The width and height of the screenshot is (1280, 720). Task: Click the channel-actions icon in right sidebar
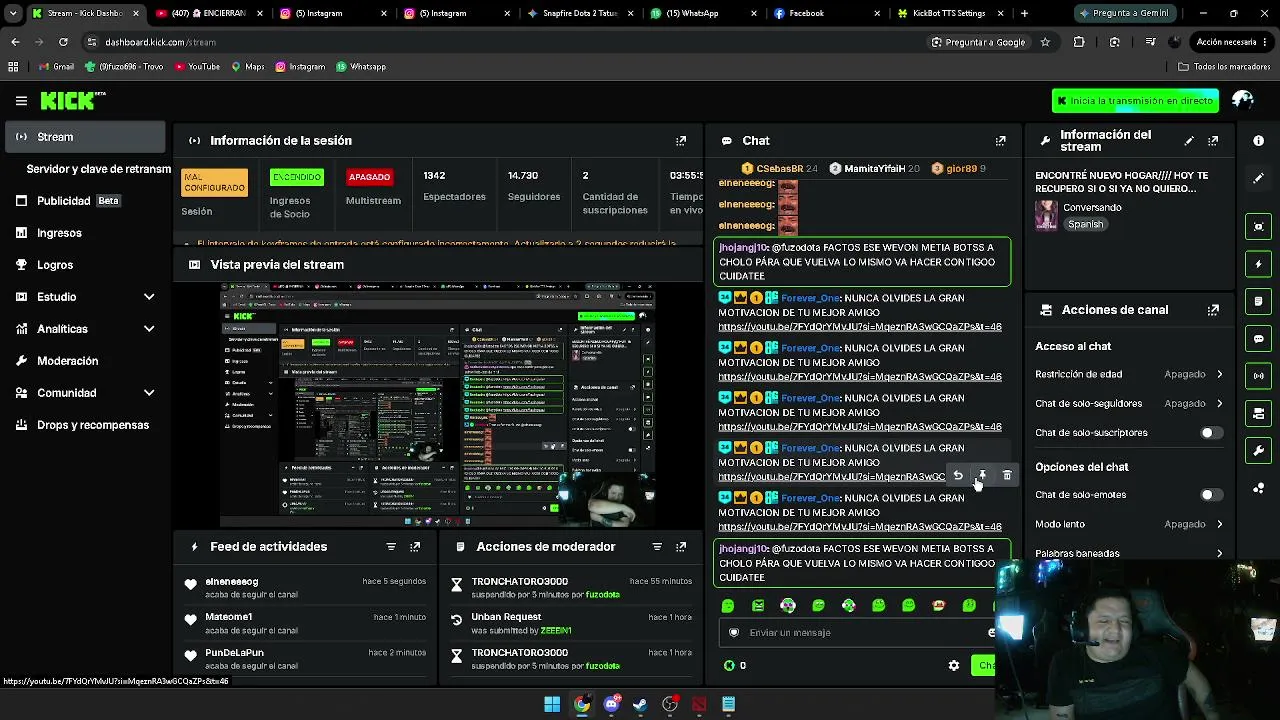1259,413
